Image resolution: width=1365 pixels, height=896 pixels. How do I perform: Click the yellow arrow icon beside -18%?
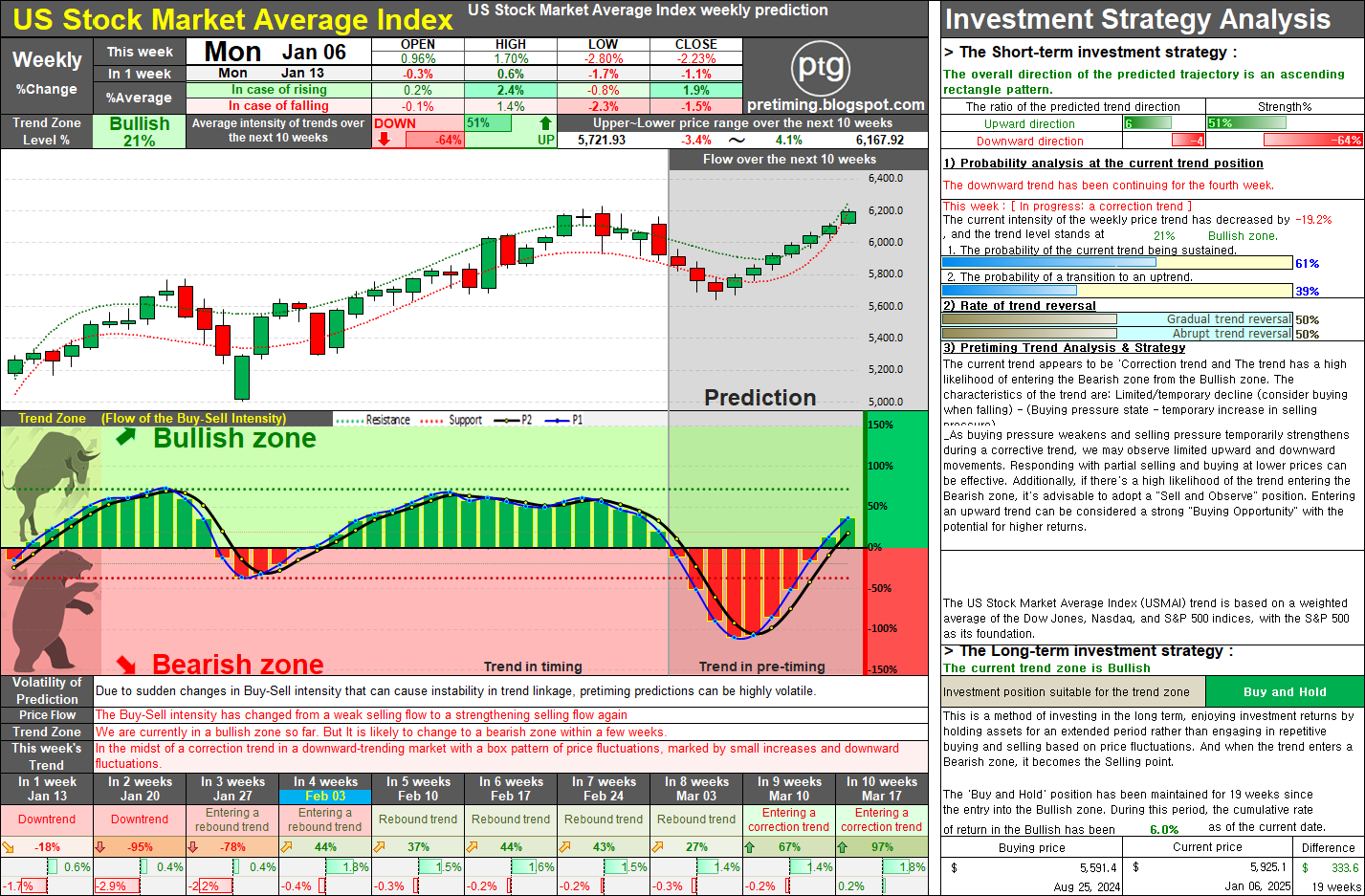tap(8, 846)
